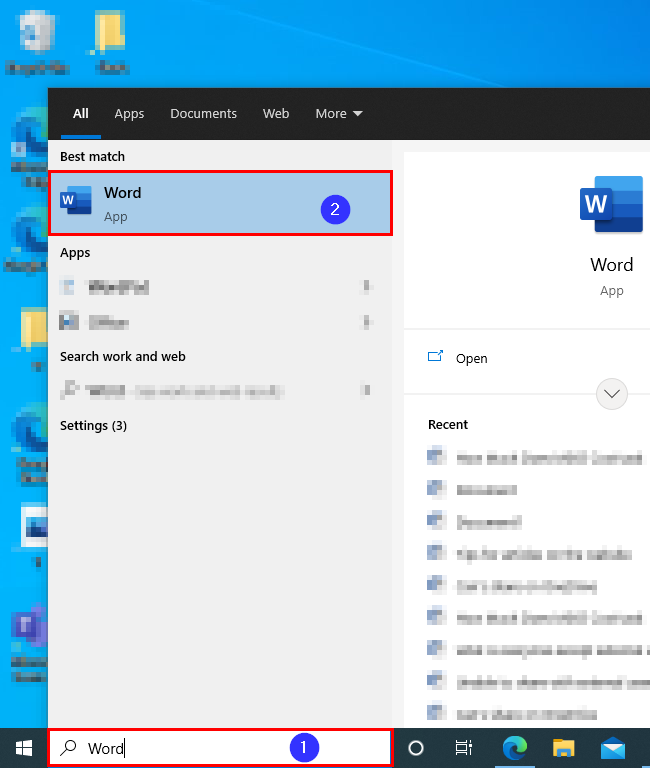Launch Microsoft Edge from the taskbar

[x=515, y=748]
